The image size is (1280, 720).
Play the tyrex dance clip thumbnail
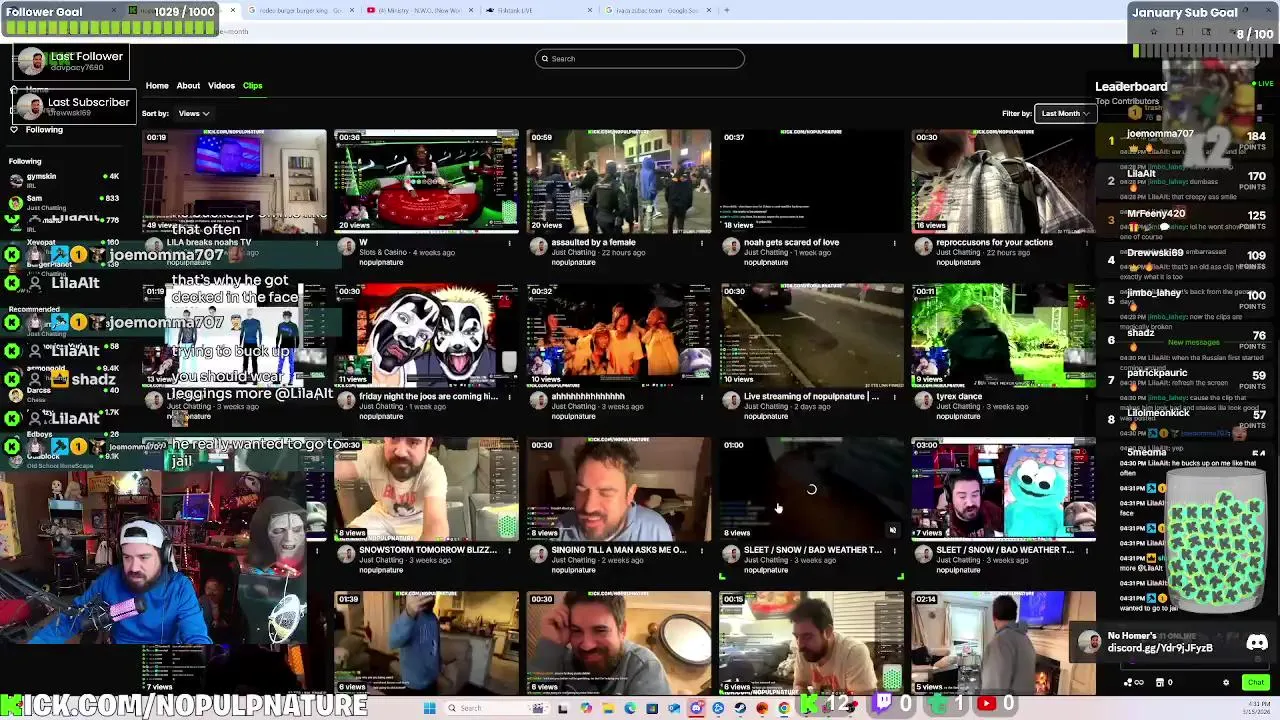[x=1003, y=335]
